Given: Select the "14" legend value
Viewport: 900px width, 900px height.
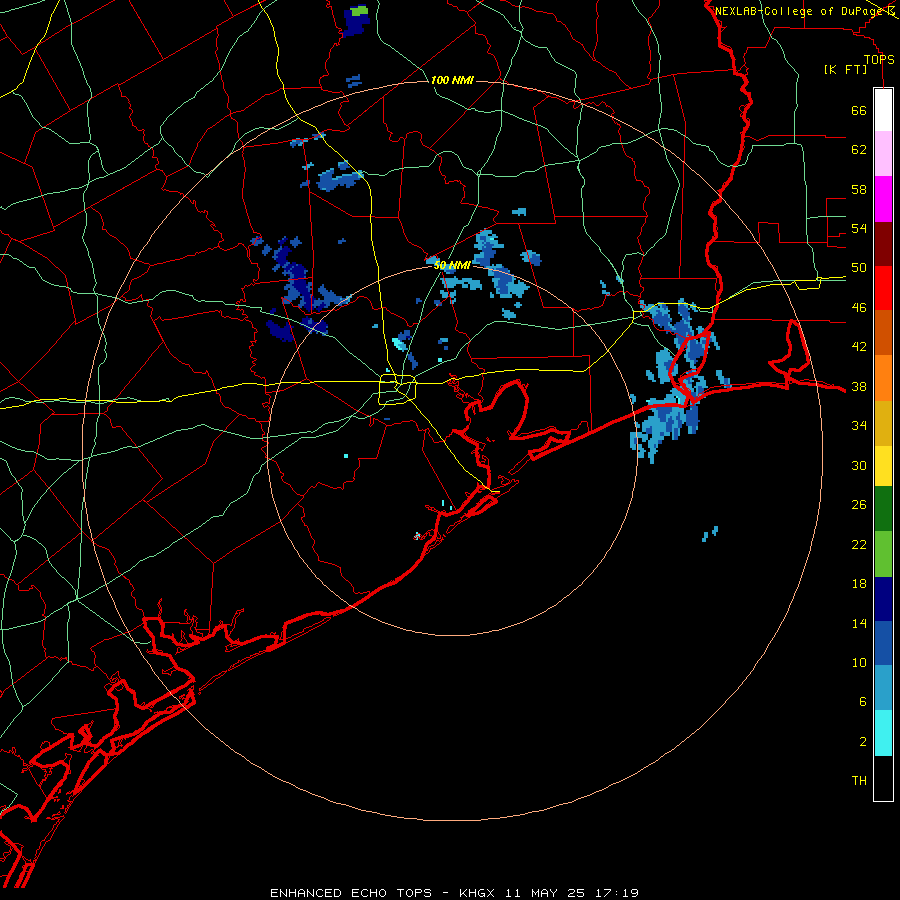Looking at the screenshot, I should [x=859, y=623].
